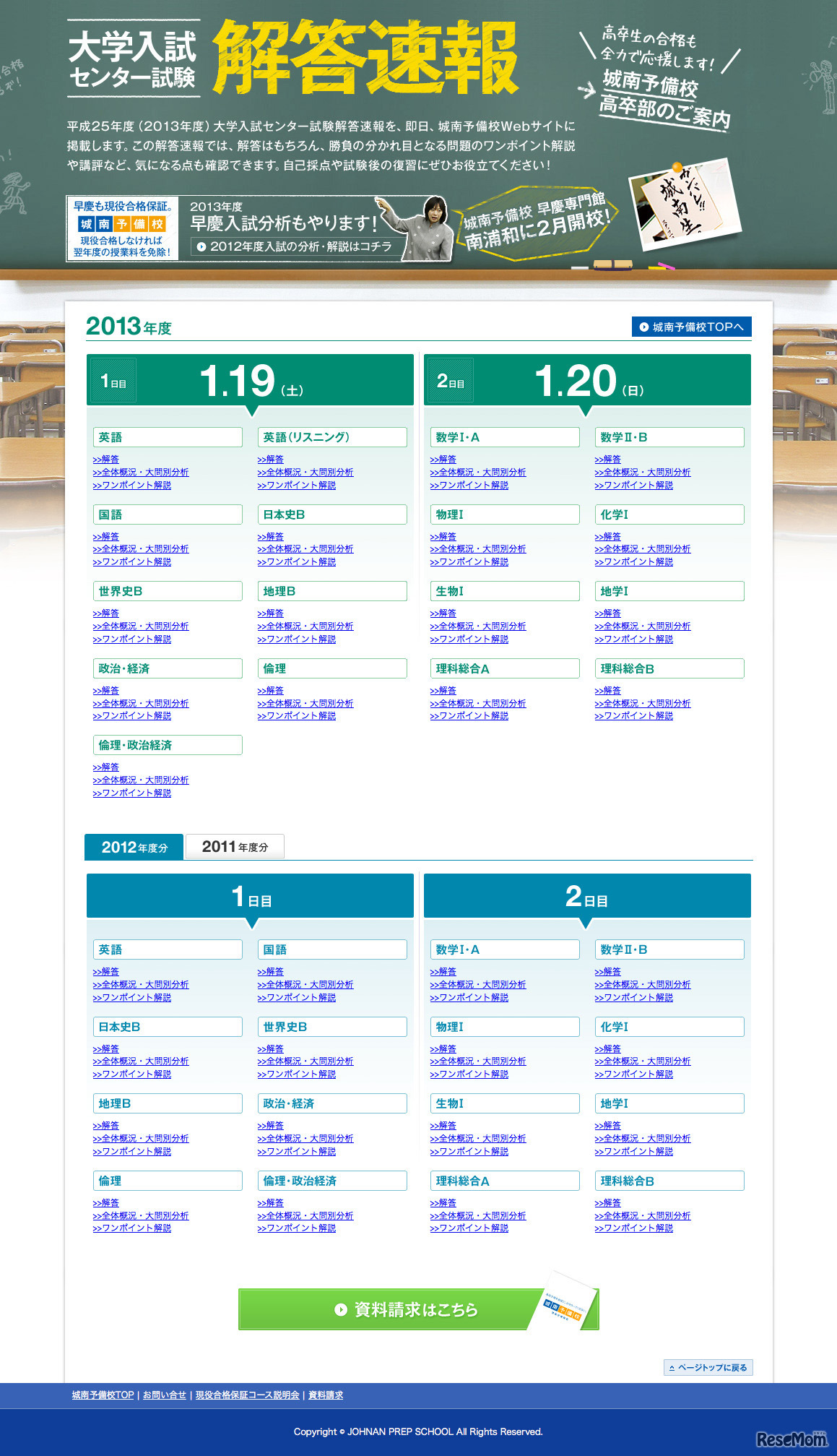The height and width of the screenshot is (1456, 837).
Task: Open 全体概況・大問別分析 under 2013 生物I
Action: [x=477, y=626]
